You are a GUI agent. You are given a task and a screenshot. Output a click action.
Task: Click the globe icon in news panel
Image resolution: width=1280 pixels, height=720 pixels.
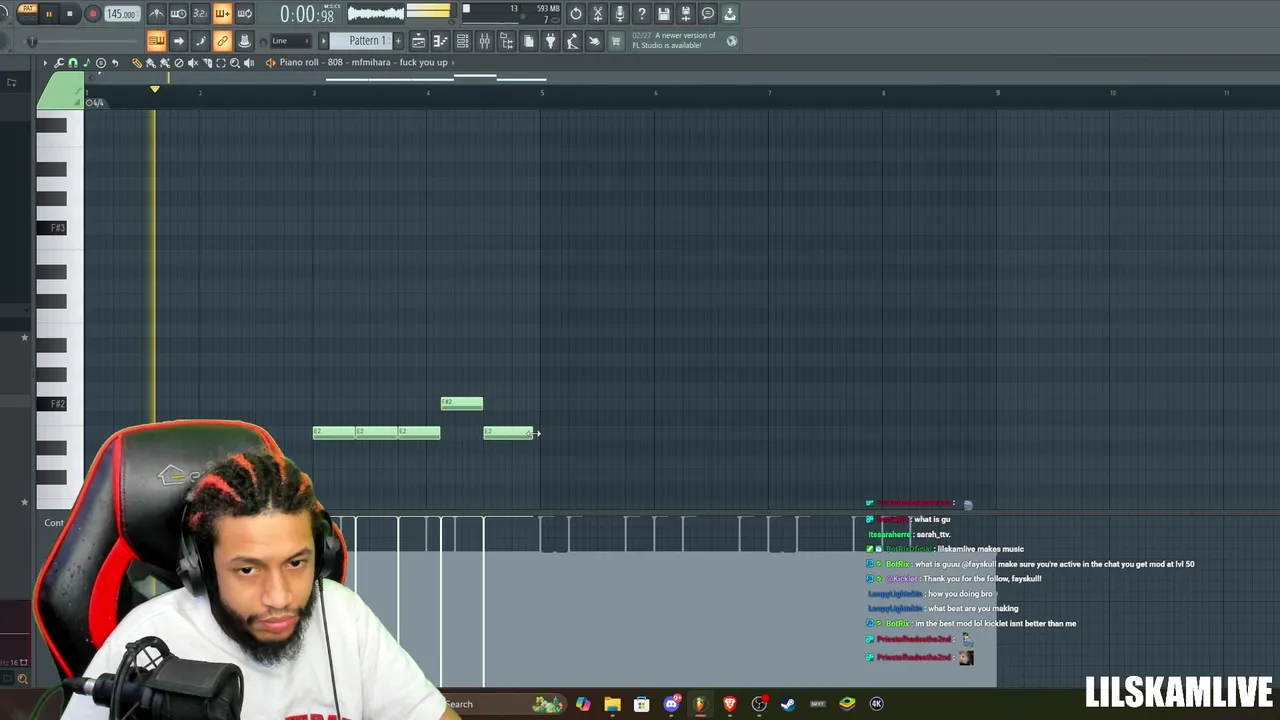point(732,41)
